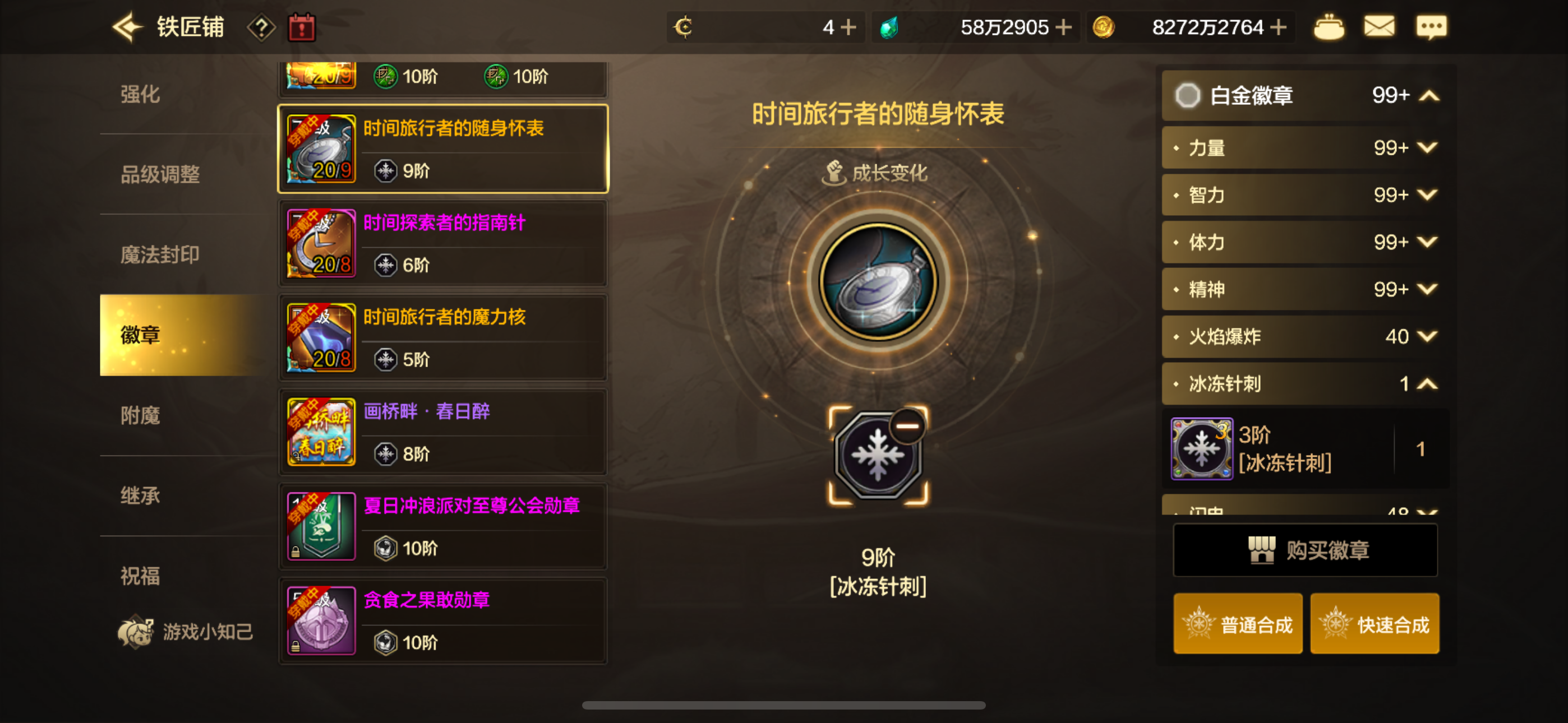The image size is (1568, 723).
Task: Open the red calendar alert icon
Action: [302, 27]
